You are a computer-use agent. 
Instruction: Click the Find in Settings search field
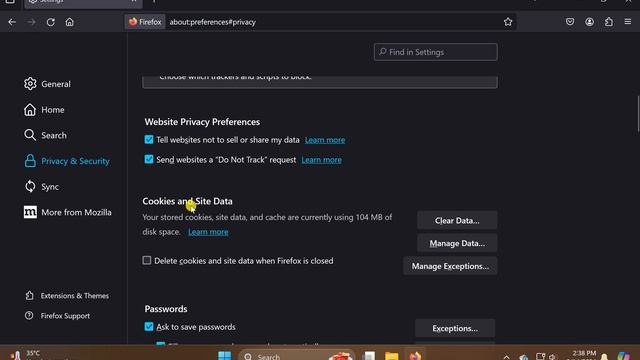tap(436, 52)
